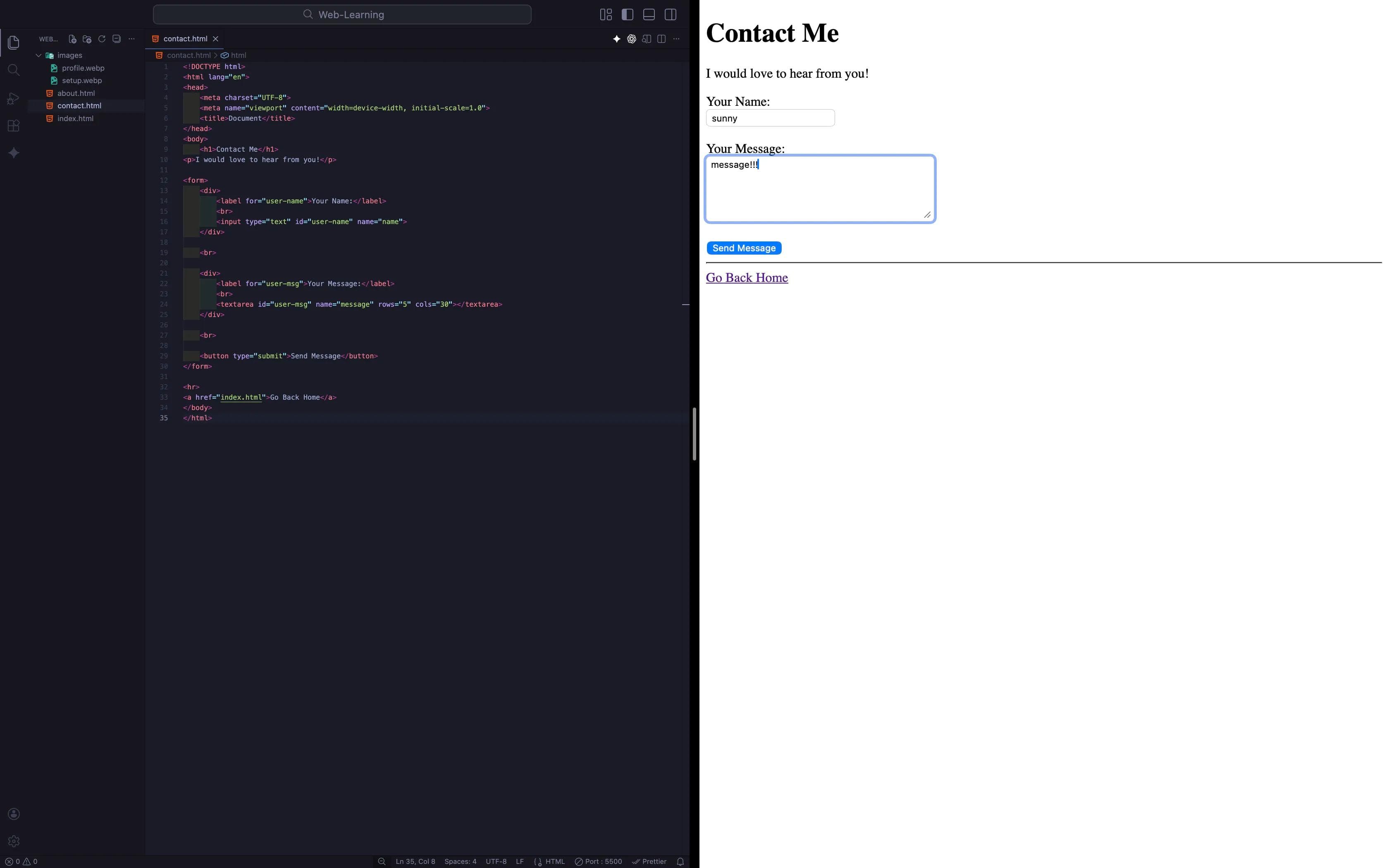Click the Your Name input field
1389x868 pixels.
coord(770,118)
